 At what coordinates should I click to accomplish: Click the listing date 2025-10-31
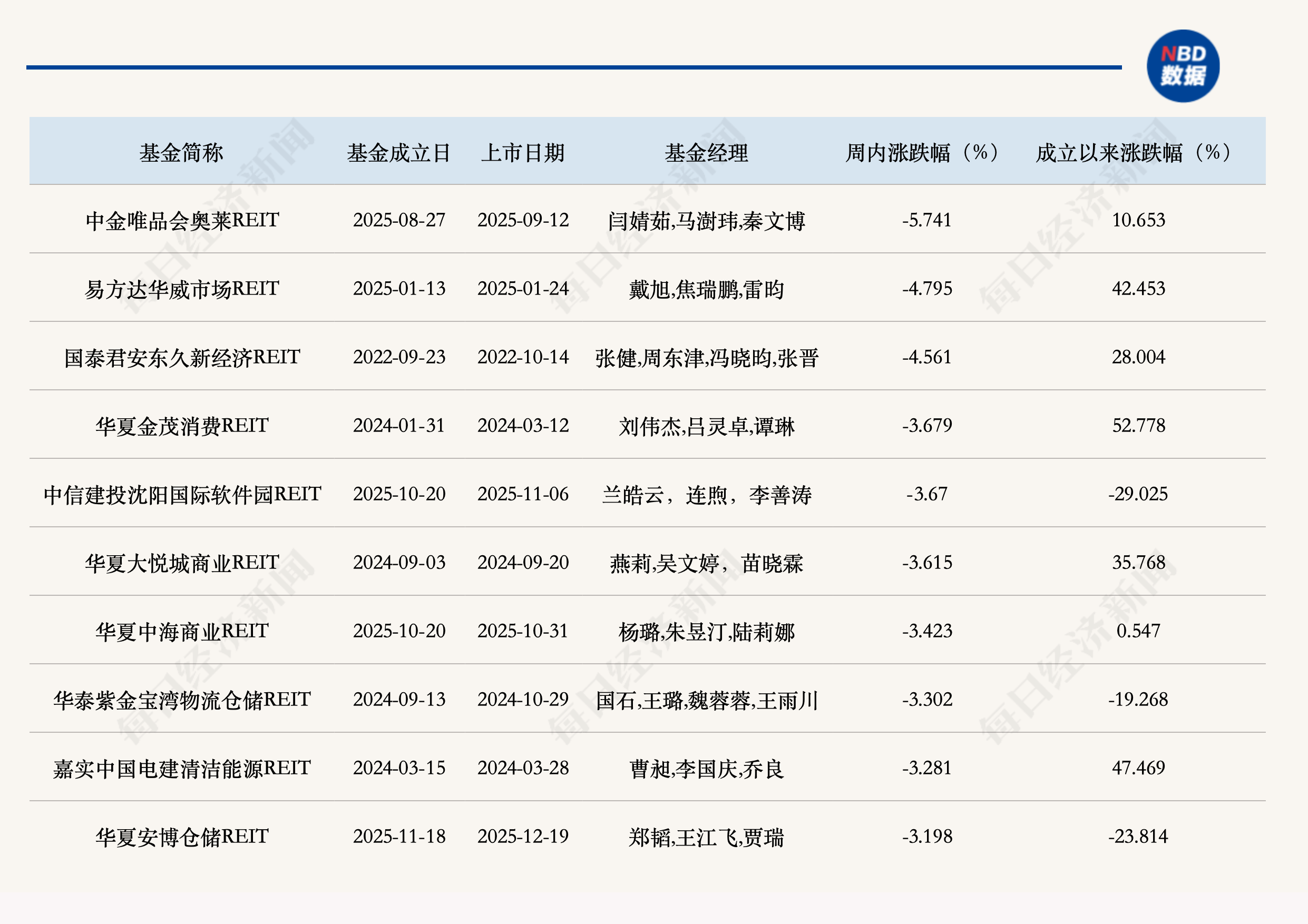523,631
